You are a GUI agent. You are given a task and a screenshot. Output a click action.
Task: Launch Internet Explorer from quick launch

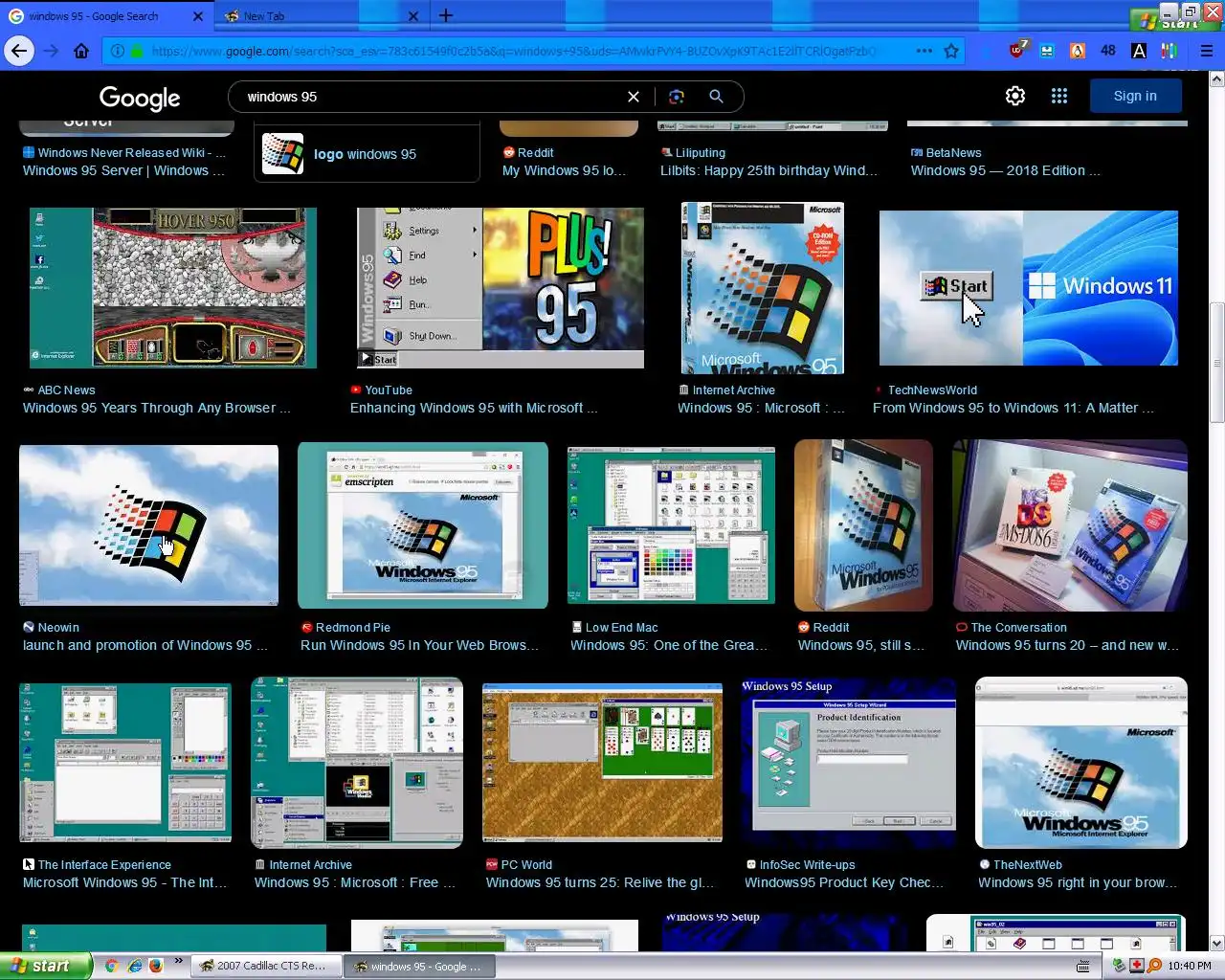click(x=135, y=966)
